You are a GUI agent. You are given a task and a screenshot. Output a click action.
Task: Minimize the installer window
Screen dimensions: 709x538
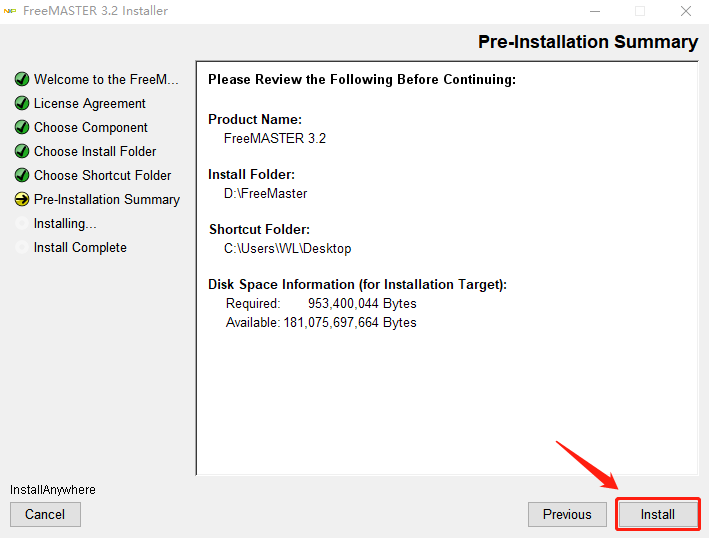coord(595,11)
